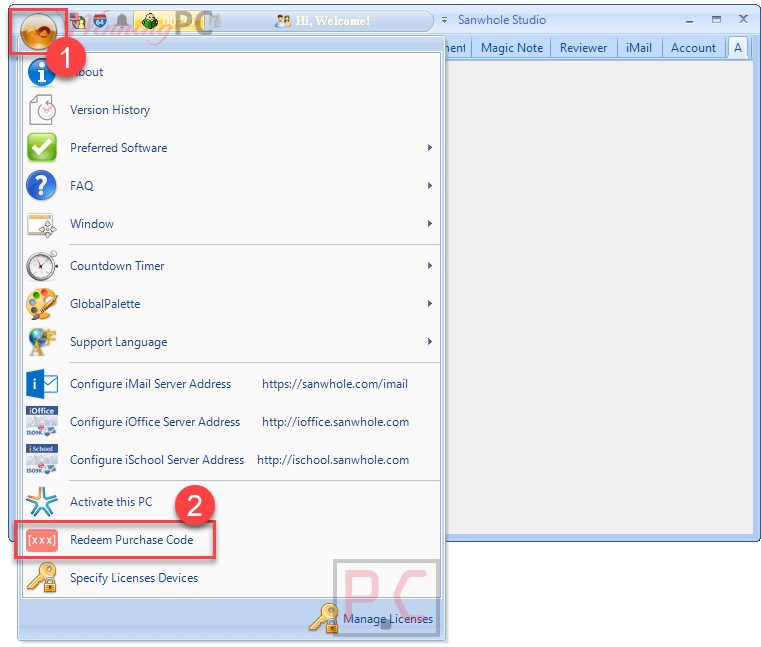Click the red [xxx] Redeem code icon

[42, 540]
